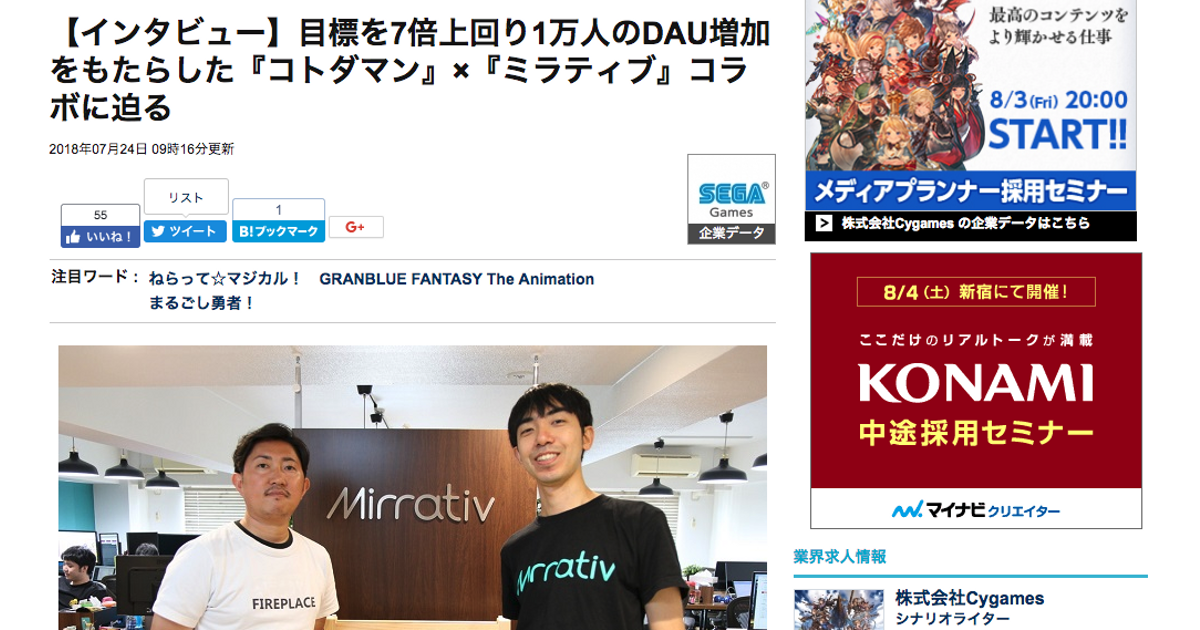
Task: Click the Twitter ツイート share button
Action: point(185,231)
